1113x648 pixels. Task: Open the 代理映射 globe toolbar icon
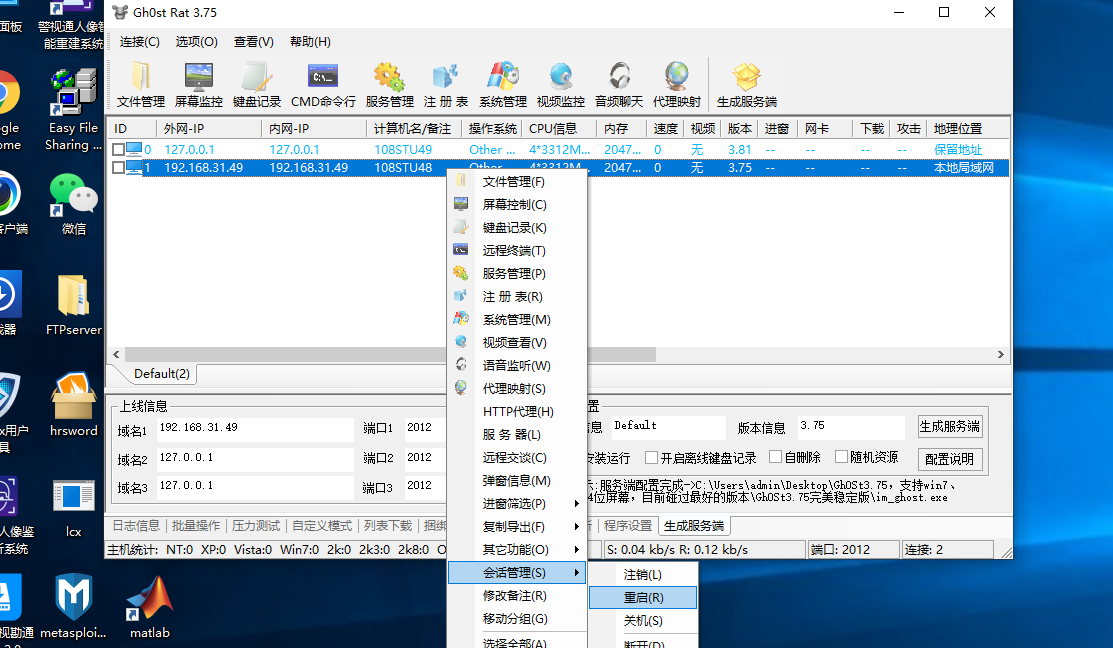pos(676,84)
